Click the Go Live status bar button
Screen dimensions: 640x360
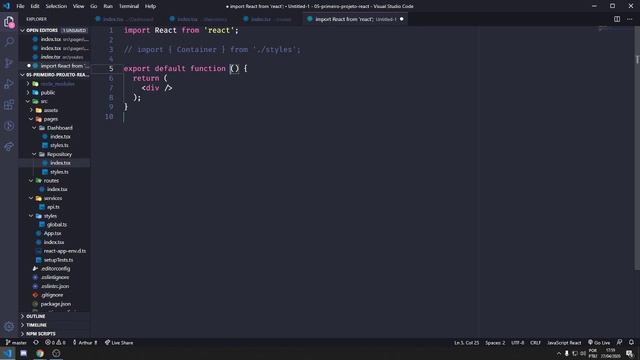[x=599, y=342]
